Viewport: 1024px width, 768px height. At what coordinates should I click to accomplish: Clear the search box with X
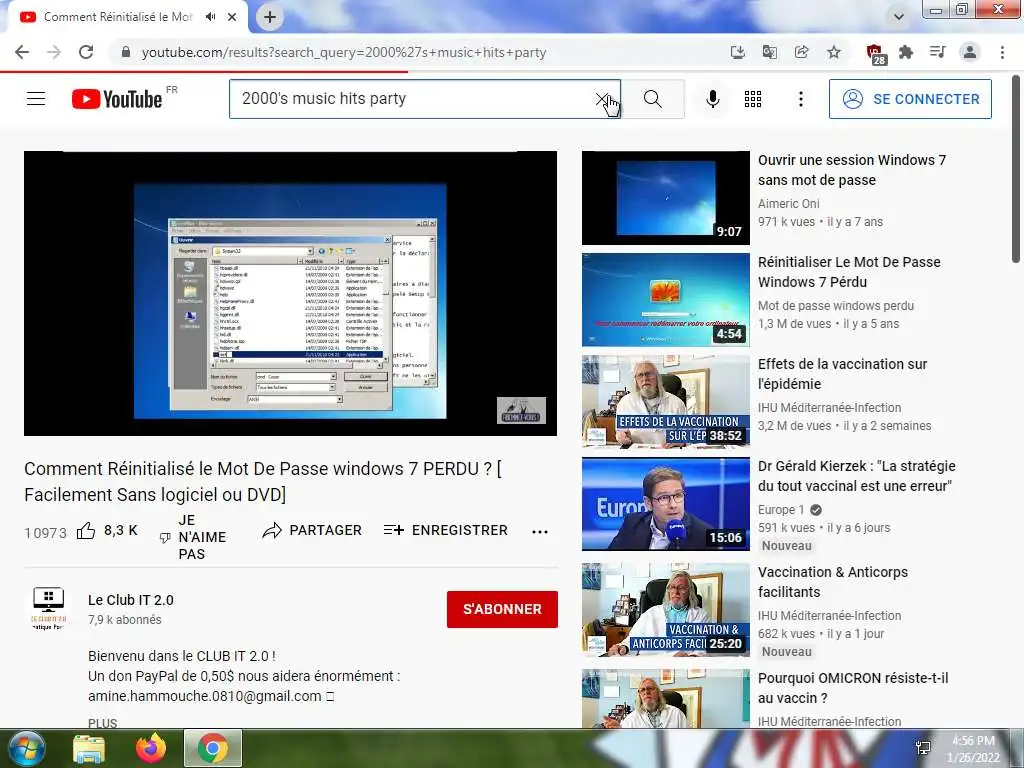(601, 99)
